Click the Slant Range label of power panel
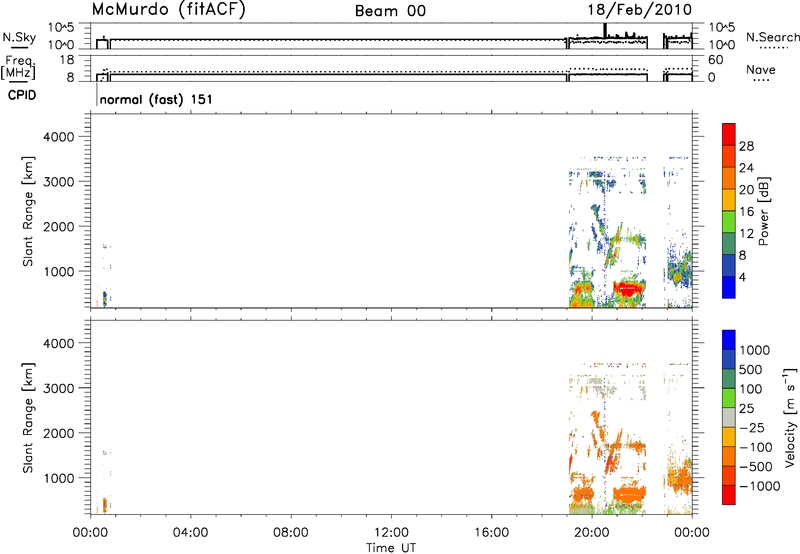Viewport: 800px width, 554px height. tap(28, 211)
